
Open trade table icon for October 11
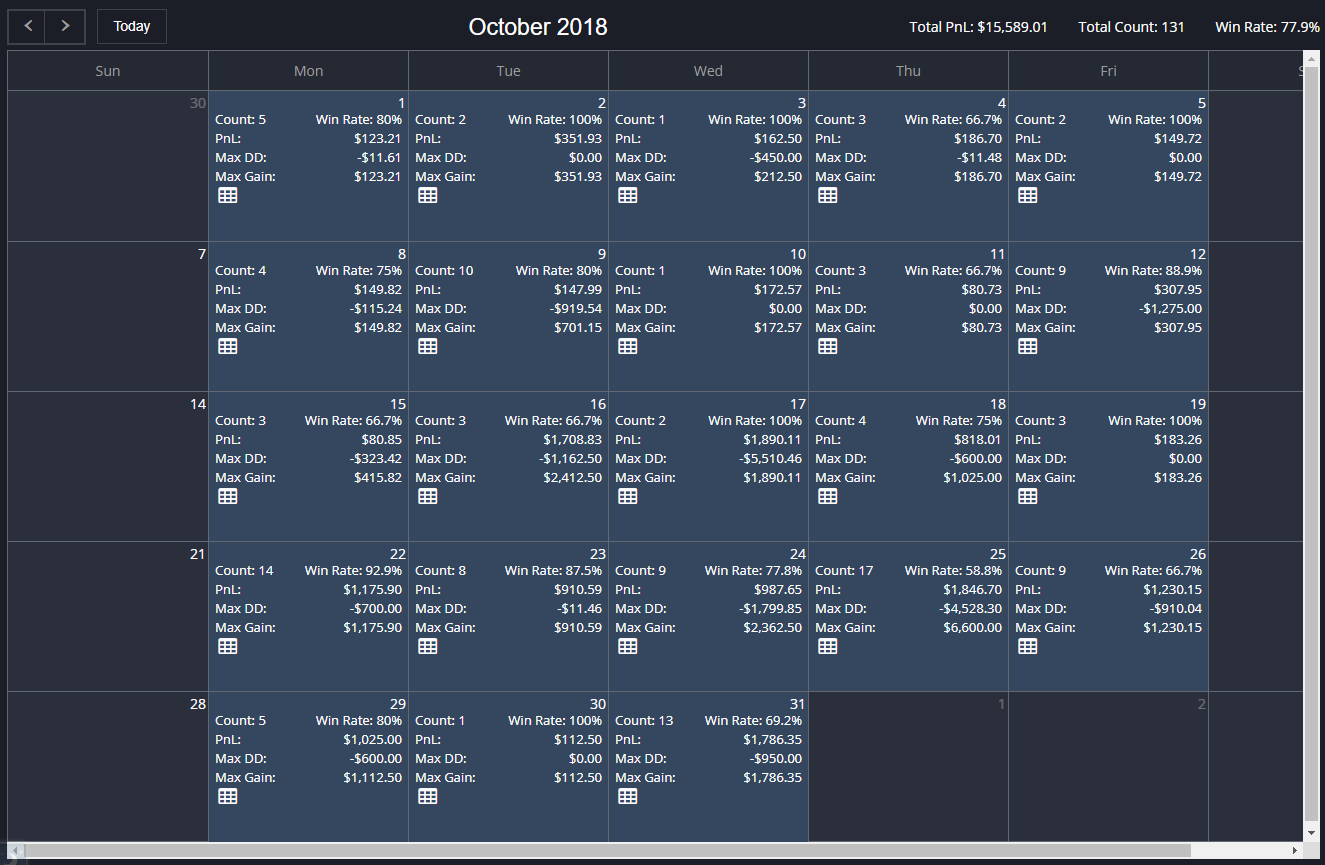828,346
